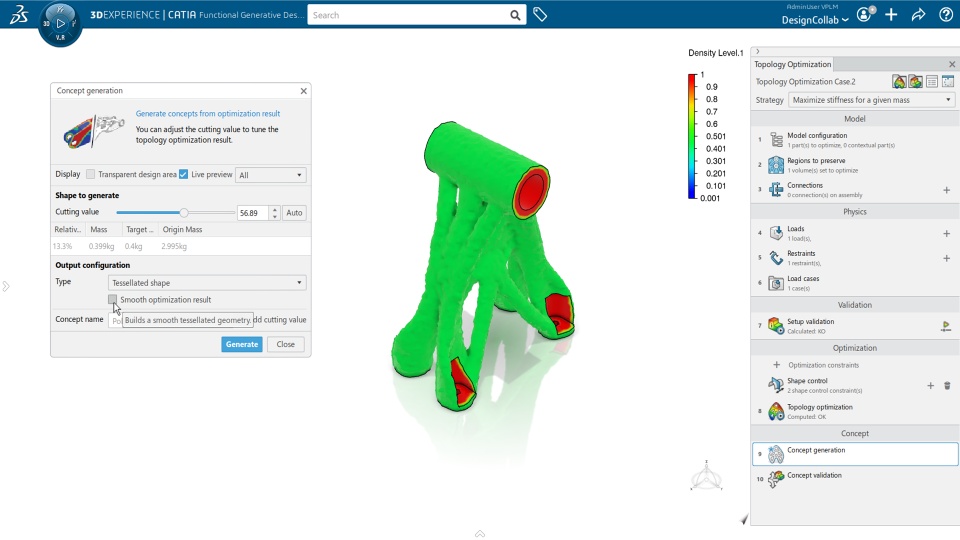Click the Density Level color legend bar
Screen dimensions: 960x540
click(x=692, y=137)
